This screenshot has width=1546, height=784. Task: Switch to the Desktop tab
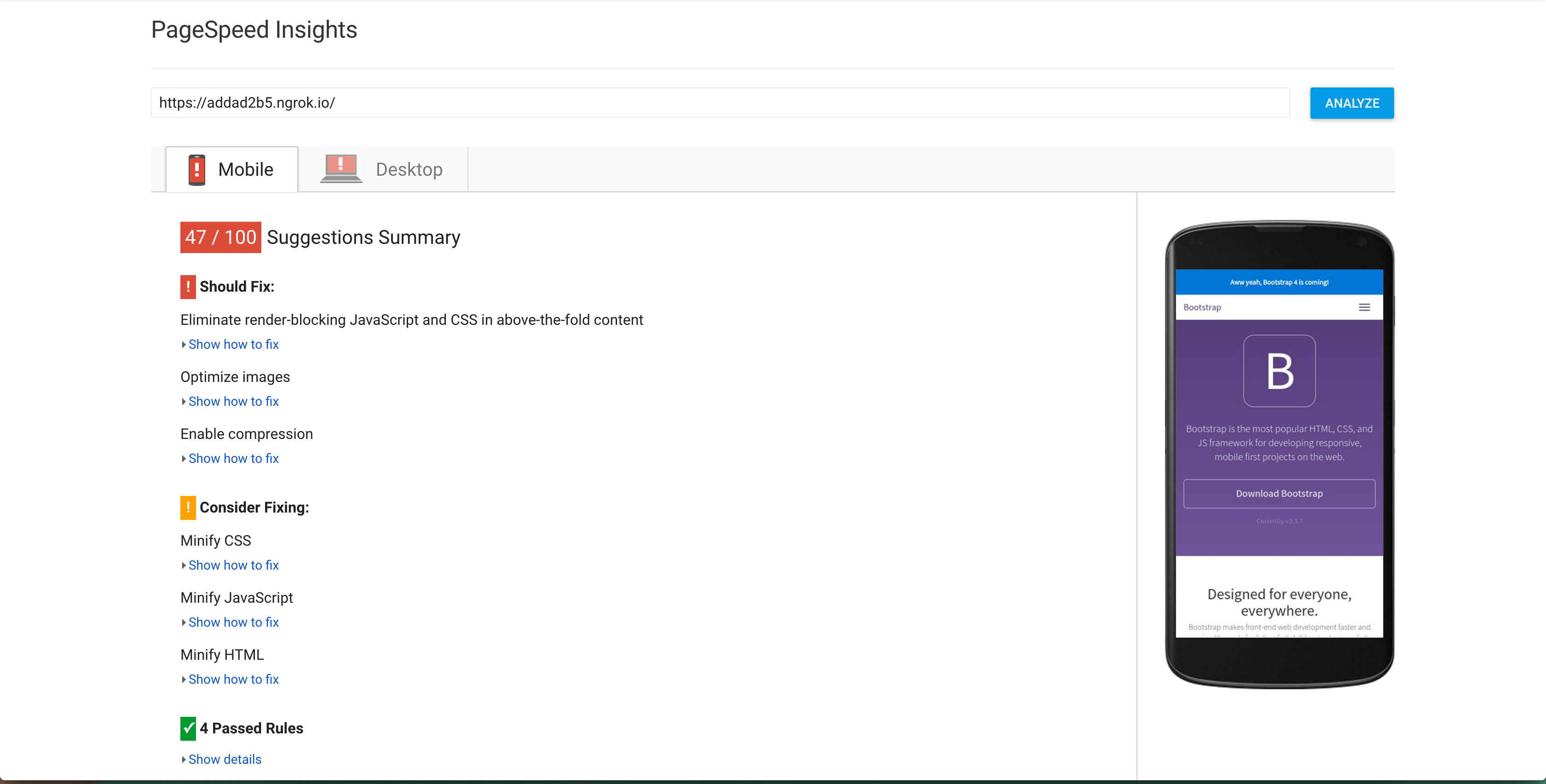383,169
